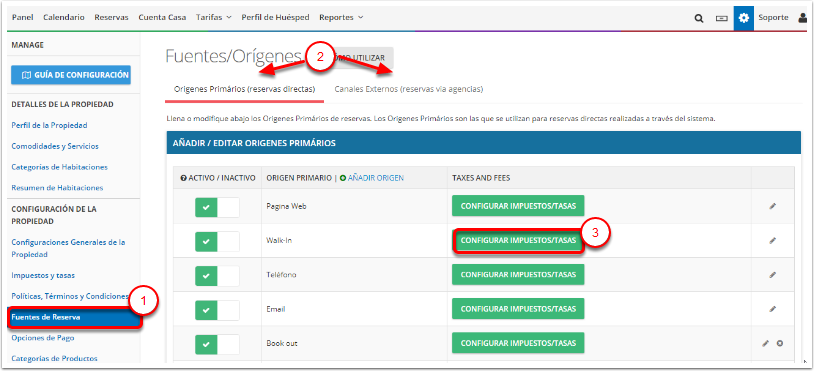Edit the Pagina Web origin pencil
Viewport: 814px width, 371px height.
point(772,206)
